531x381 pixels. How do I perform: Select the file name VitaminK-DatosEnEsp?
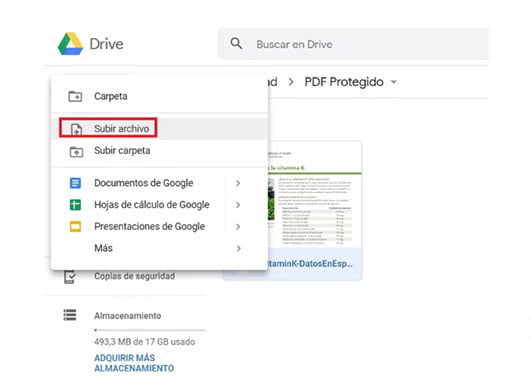tap(310, 264)
